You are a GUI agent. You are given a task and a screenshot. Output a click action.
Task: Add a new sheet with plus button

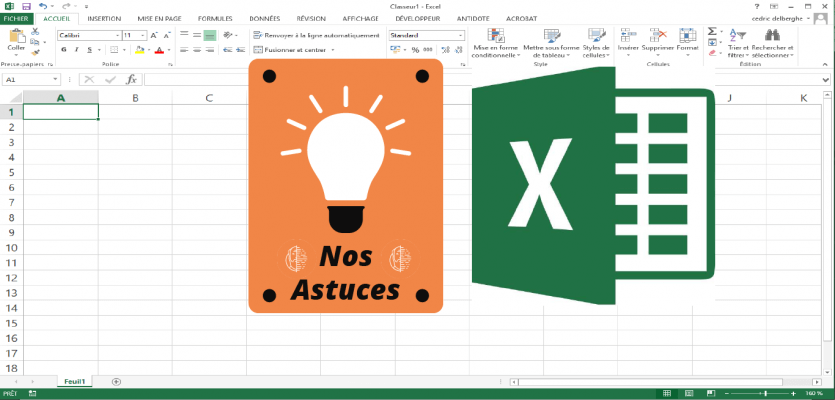point(116,381)
